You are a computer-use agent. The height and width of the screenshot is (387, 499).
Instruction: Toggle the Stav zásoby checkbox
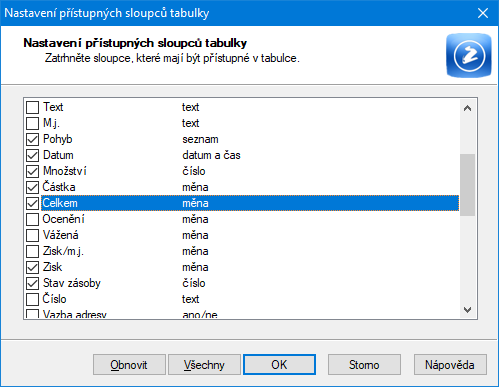32,283
